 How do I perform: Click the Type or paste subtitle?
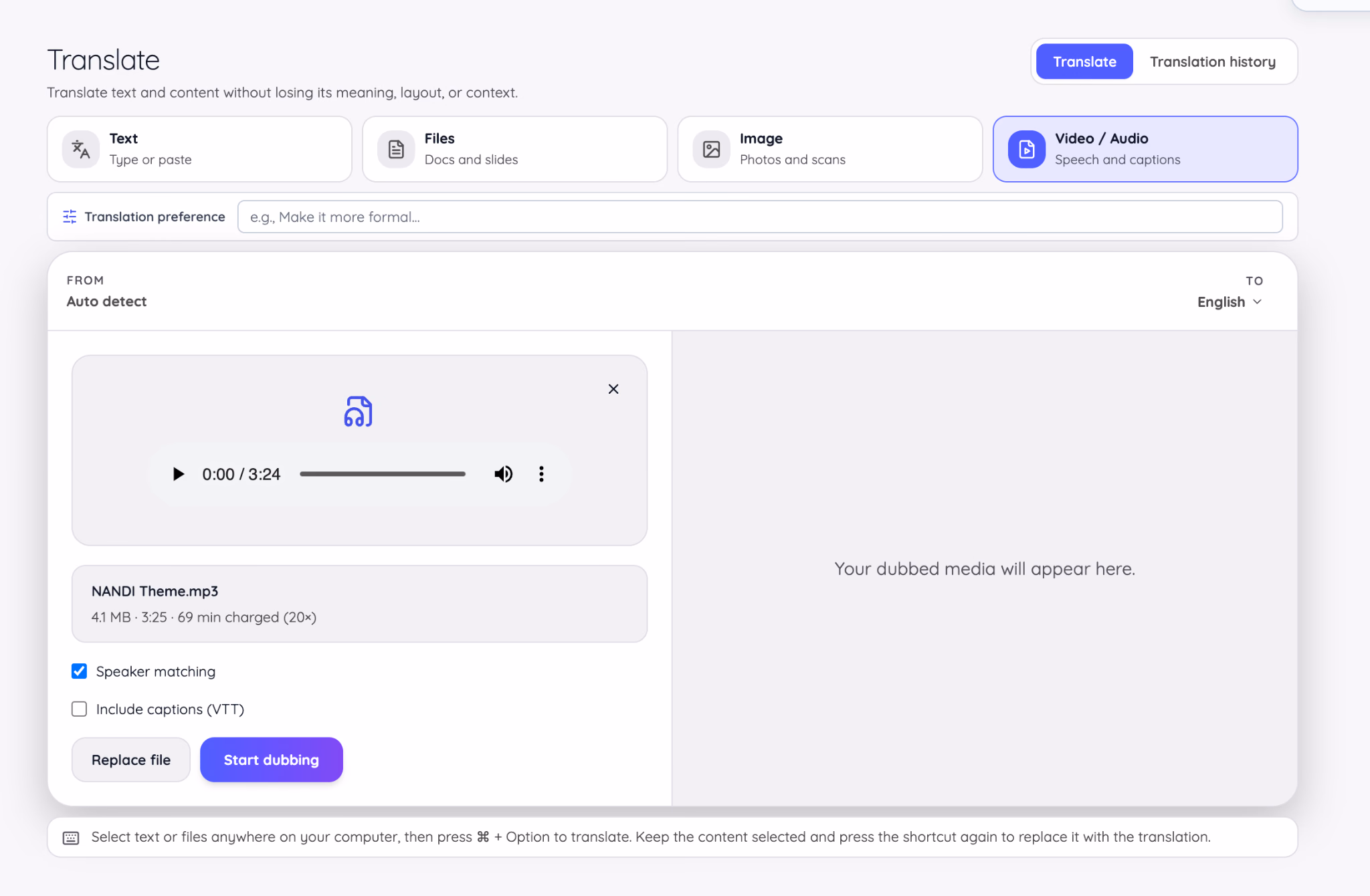[x=151, y=160]
